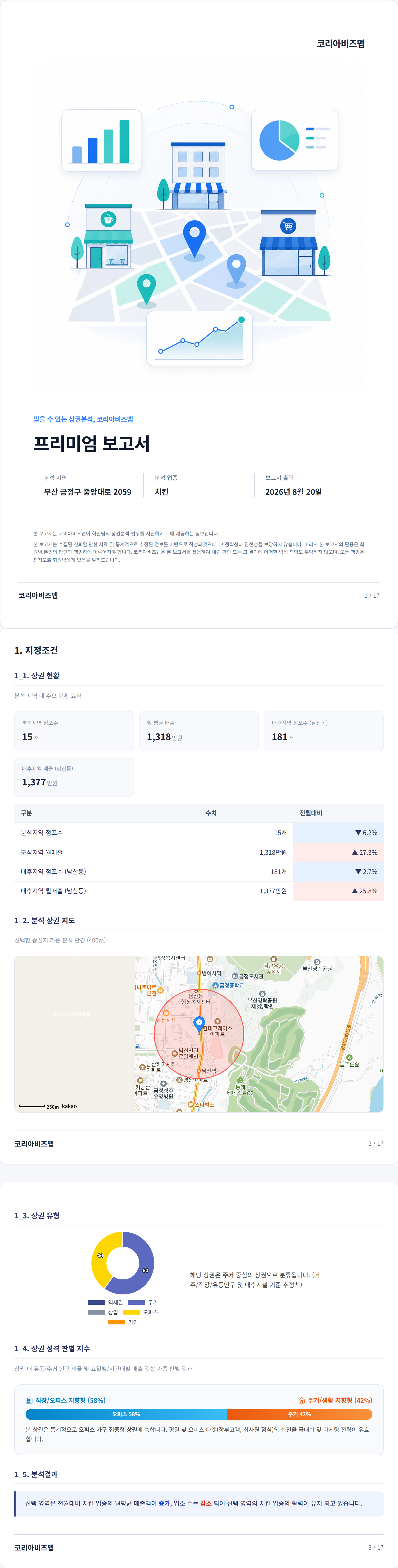This screenshot has height=1568, width=398.
Task: Click the blue center marker on the map
Action: [x=199, y=1025]
